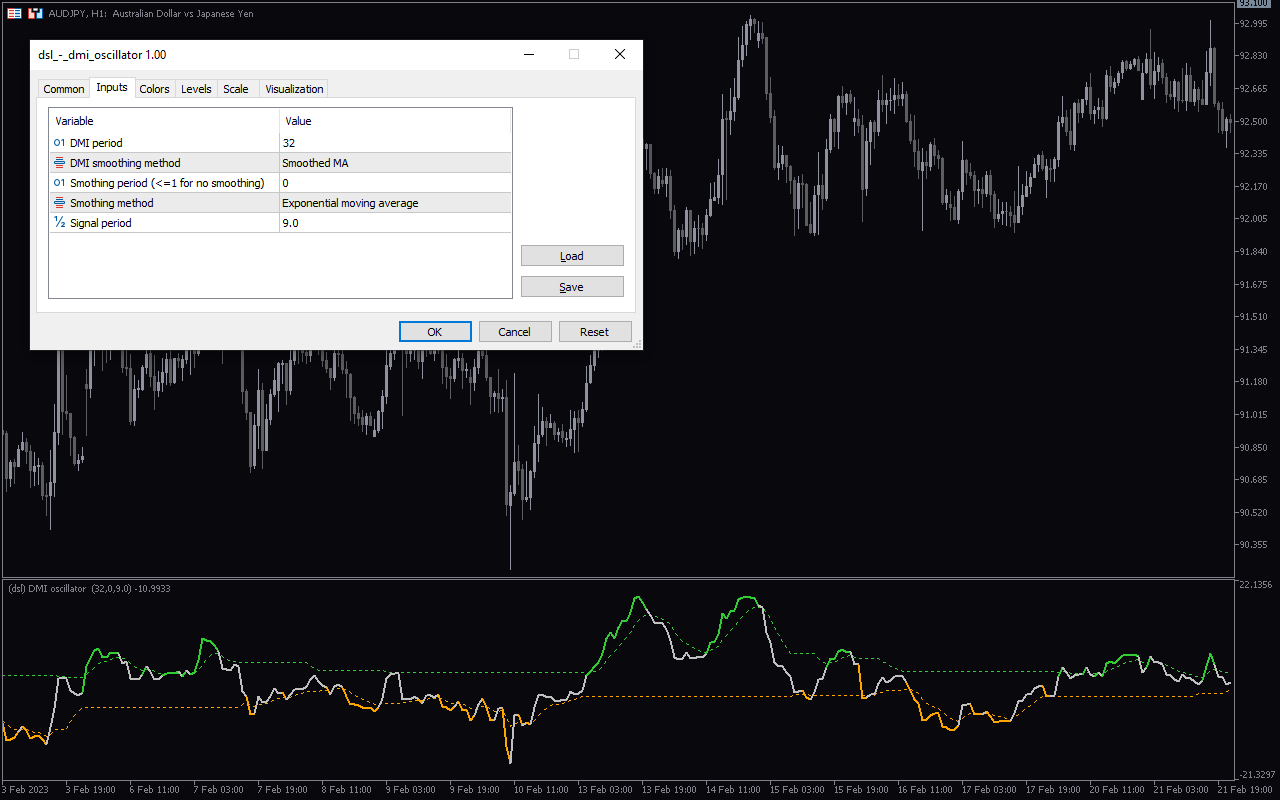Select the Inputs tab
The width and height of the screenshot is (1280, 800).
click(112, 88)
